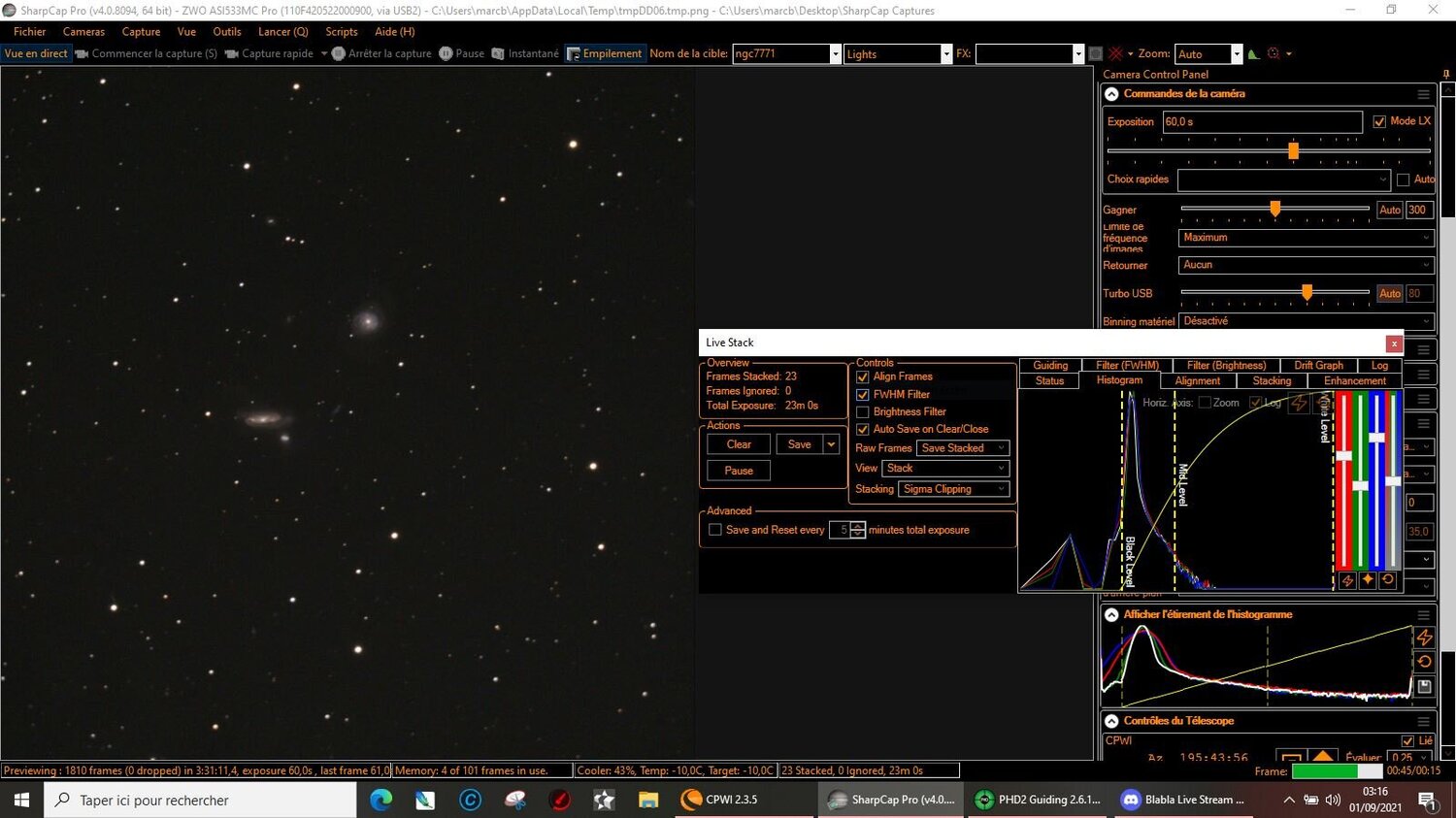1456x818 pixels.
Task: Open the menu icon of Commandes de la caméra
Action: tap(1423, 94)
